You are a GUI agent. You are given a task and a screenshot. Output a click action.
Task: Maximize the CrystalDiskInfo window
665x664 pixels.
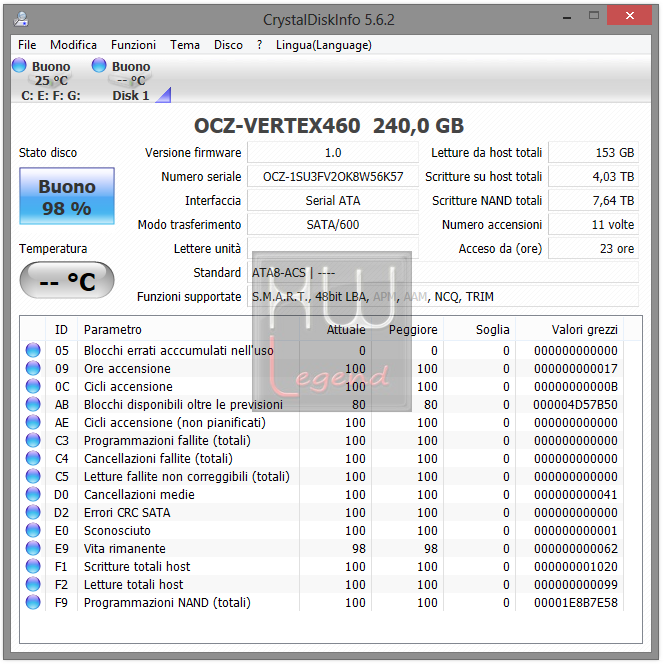pyautogui.click(x=594, y=16)
